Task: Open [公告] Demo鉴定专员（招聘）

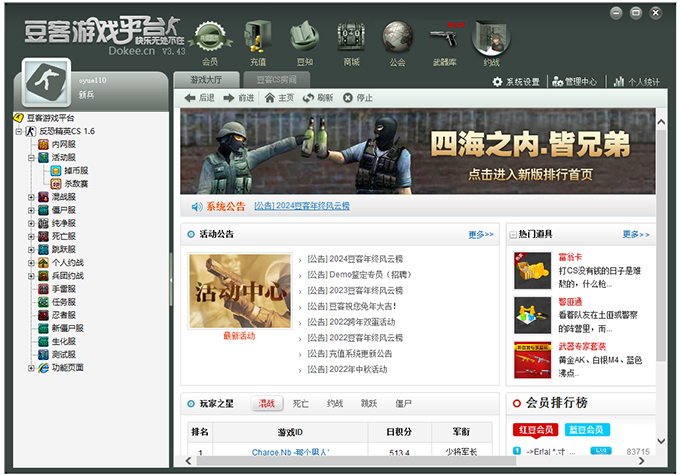Action: pos(360,275)
